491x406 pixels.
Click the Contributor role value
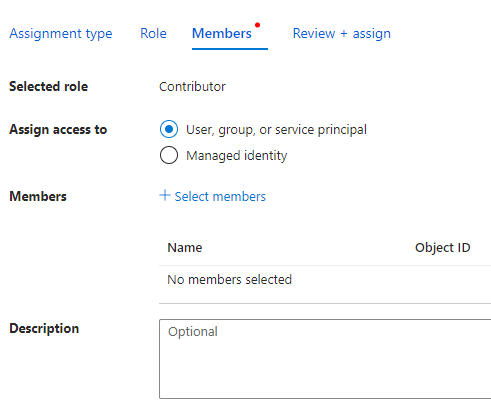pos(192,87)
